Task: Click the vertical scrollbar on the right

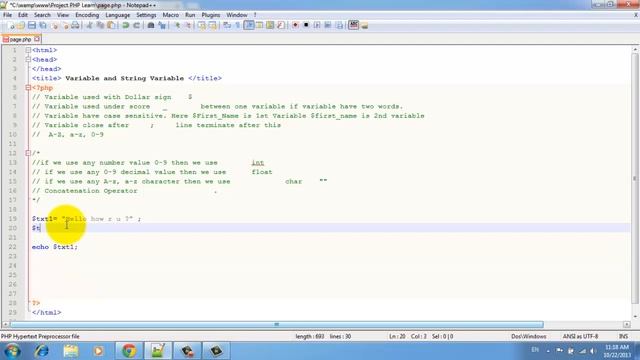Action: click(x=635, y=178)
